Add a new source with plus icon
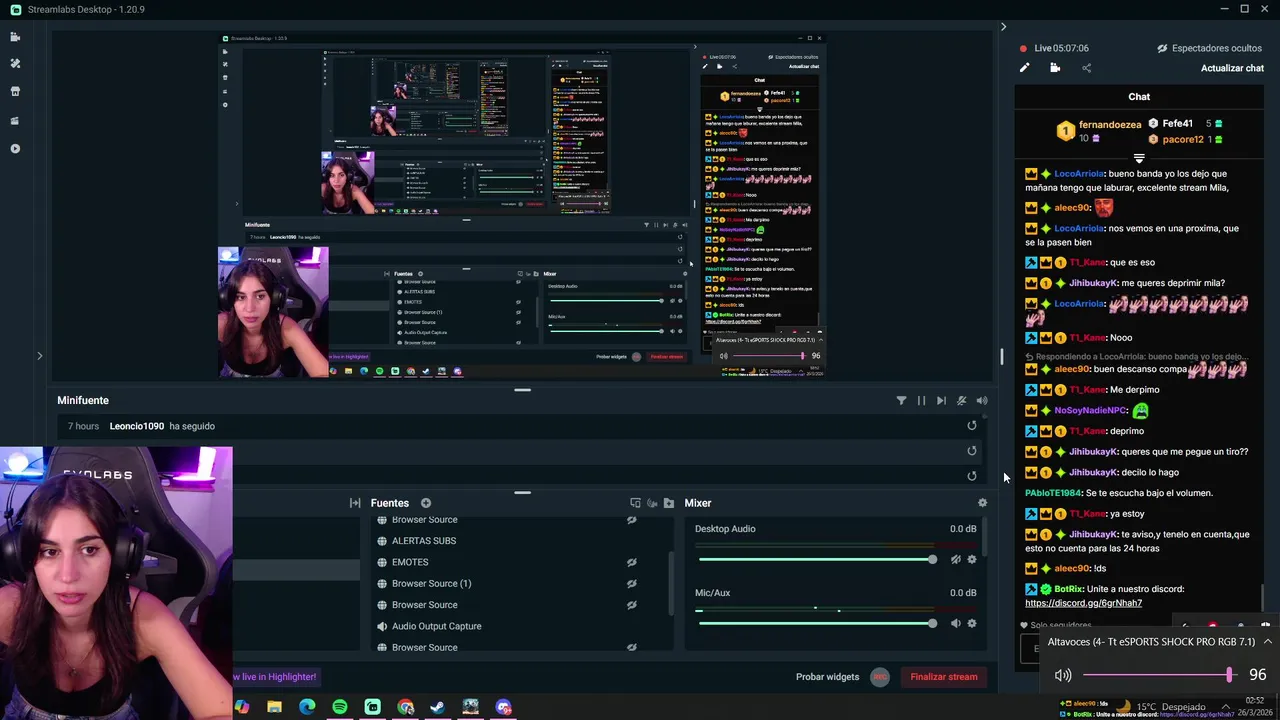 (426, 503)
